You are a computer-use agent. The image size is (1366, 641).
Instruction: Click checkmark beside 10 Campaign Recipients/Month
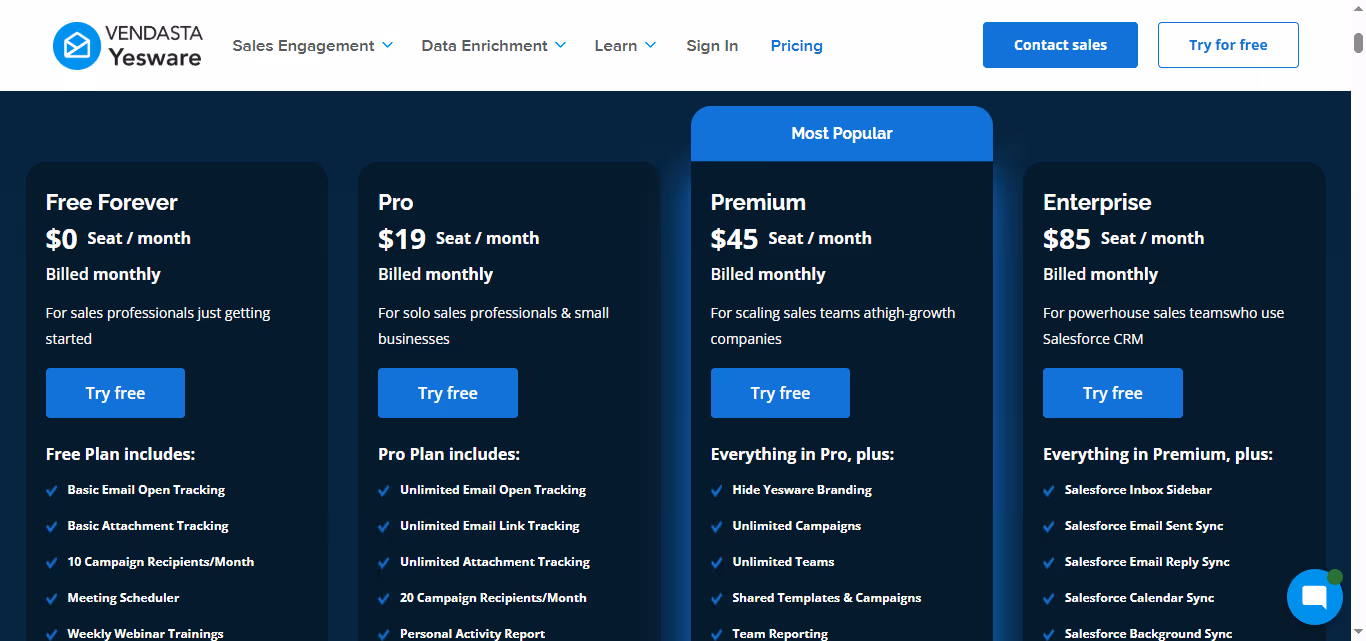(52, 563)
